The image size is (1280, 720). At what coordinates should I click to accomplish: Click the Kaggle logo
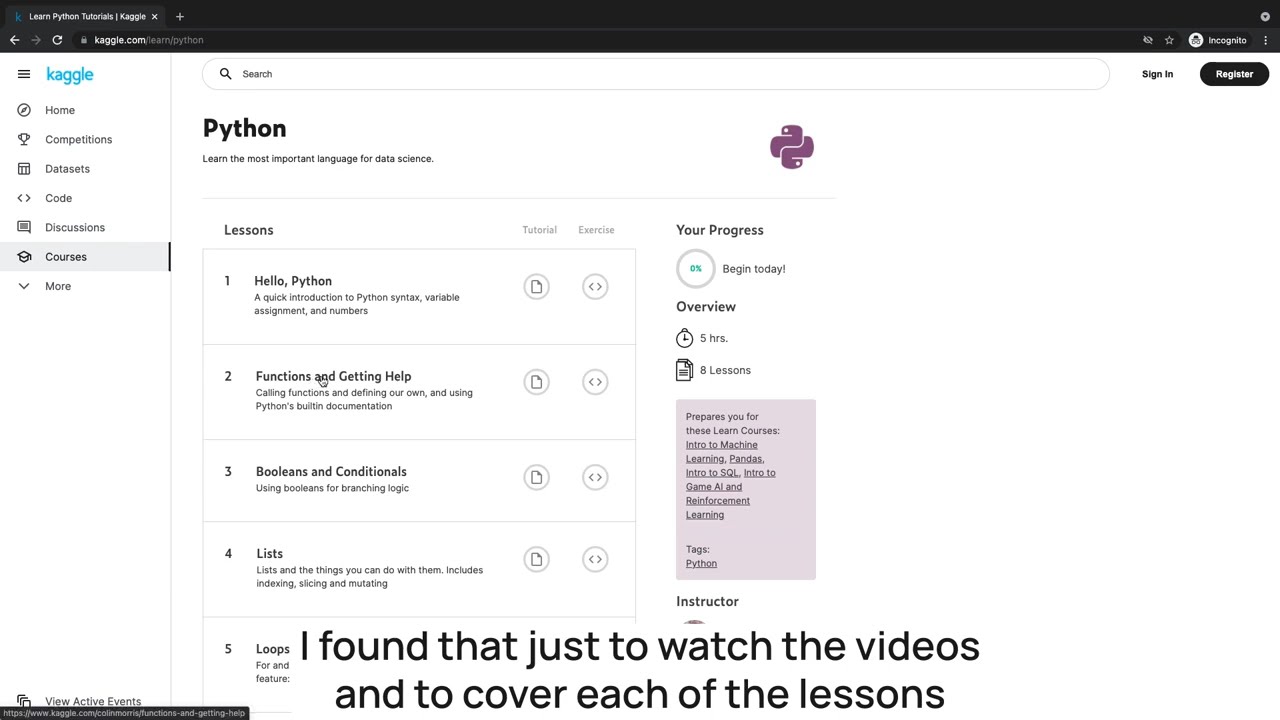click(70, 75)
